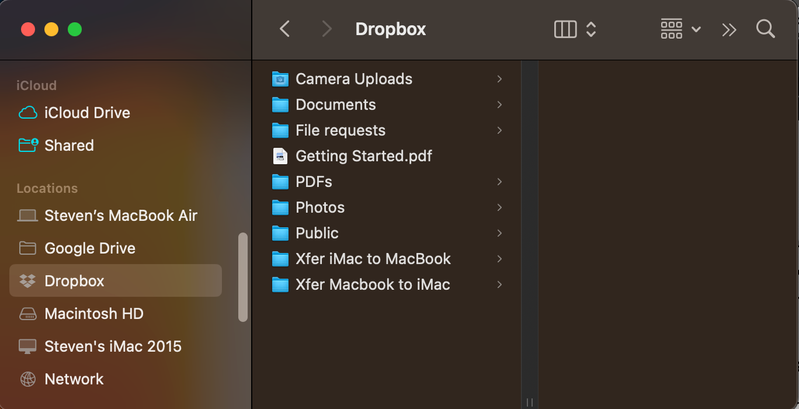Click the Back arrow in Finder toolbar
The height and width of the screenshot is (409, 799).
pyautogui.click(x=285, y=29)
